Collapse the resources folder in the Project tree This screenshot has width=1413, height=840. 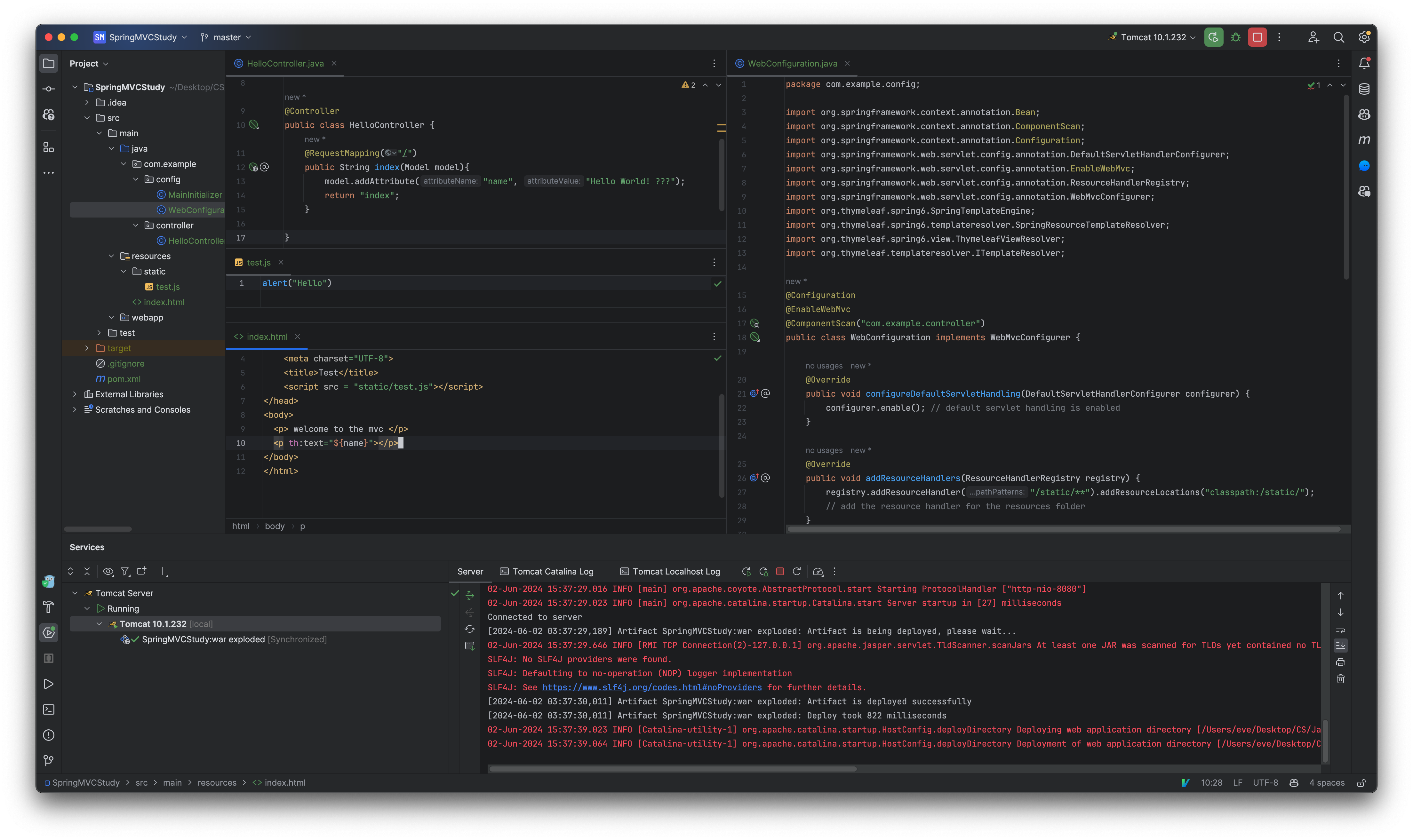(x=112, y=256)
